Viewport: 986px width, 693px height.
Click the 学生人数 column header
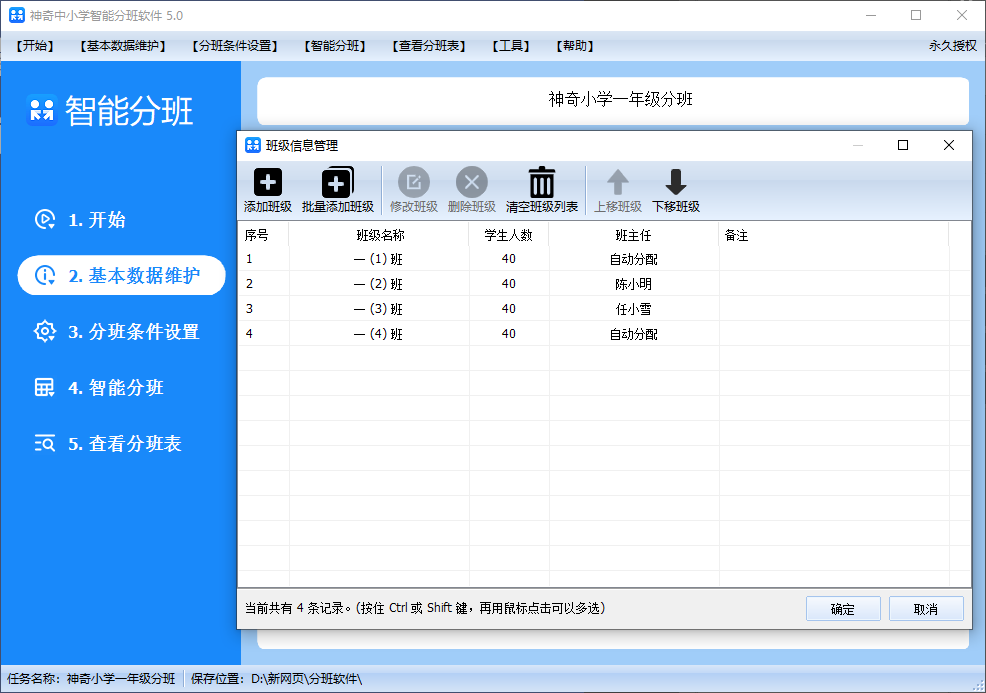pyautogui.click(x=508, y=236)
